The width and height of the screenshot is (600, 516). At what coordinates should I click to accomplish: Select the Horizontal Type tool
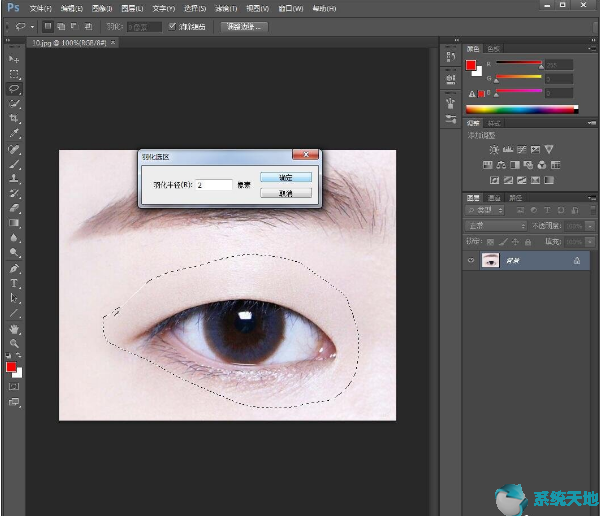tap(14, 283)
